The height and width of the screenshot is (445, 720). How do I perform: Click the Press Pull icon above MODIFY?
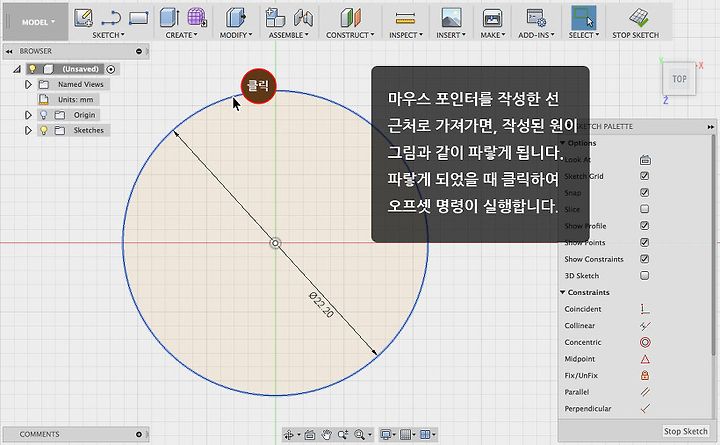(236, 18)
